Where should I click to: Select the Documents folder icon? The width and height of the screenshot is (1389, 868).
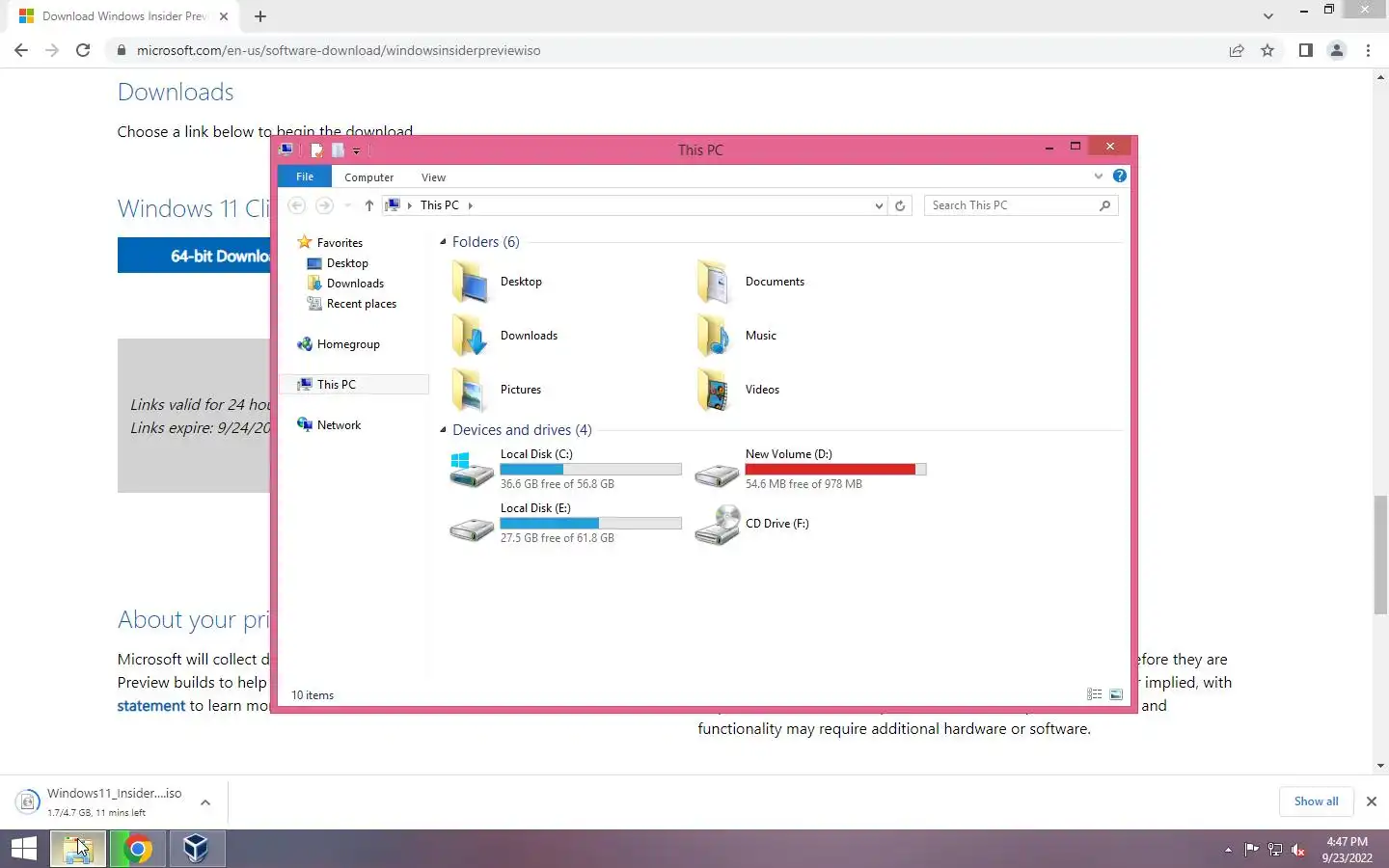pyautogui.click(x=715, y=282)
